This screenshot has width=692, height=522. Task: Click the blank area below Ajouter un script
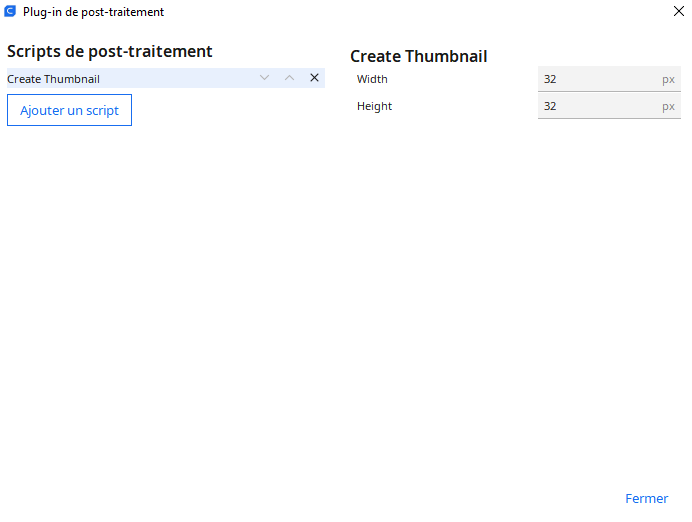click(x=165, y=300)
